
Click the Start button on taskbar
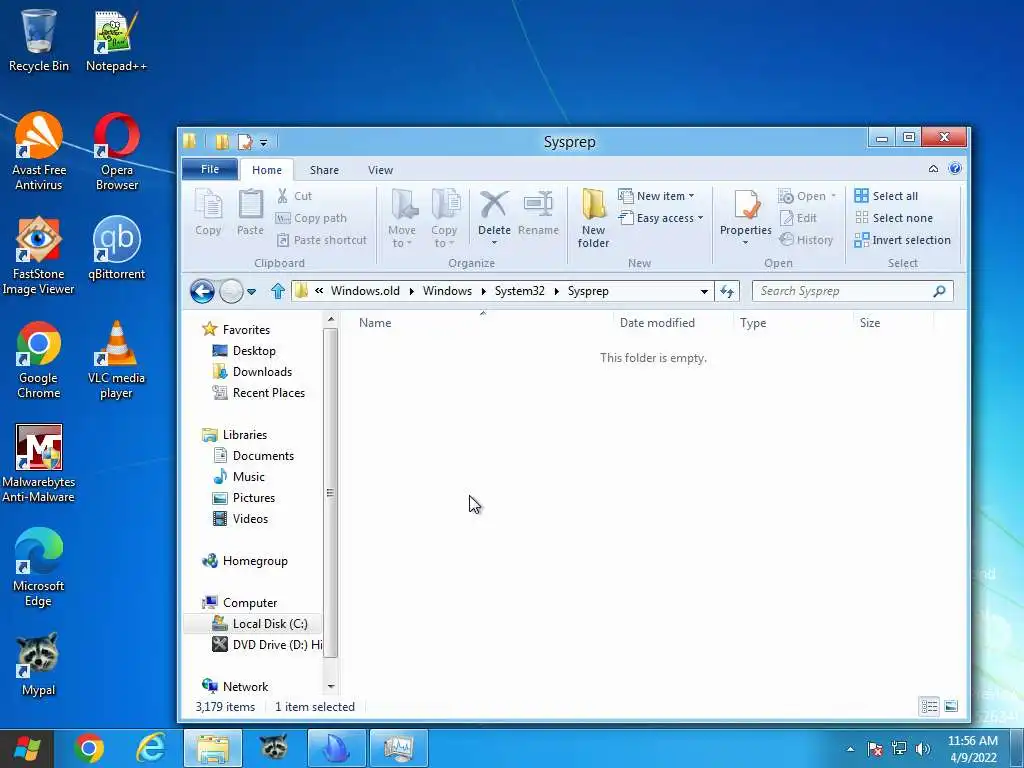point(27,748)
